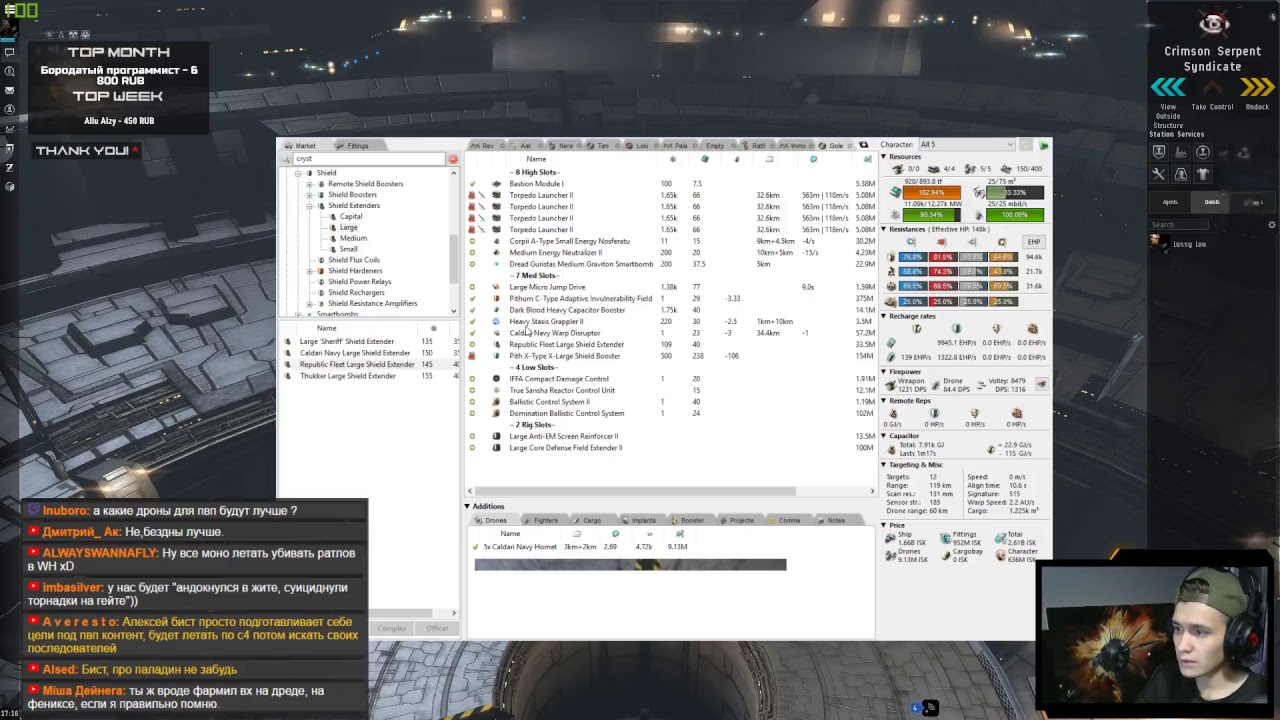The image size is (1280, 720).
Task: Toggle the 5x Caldari Navy Hornet drone checkmark
Action: click(475, 547)
